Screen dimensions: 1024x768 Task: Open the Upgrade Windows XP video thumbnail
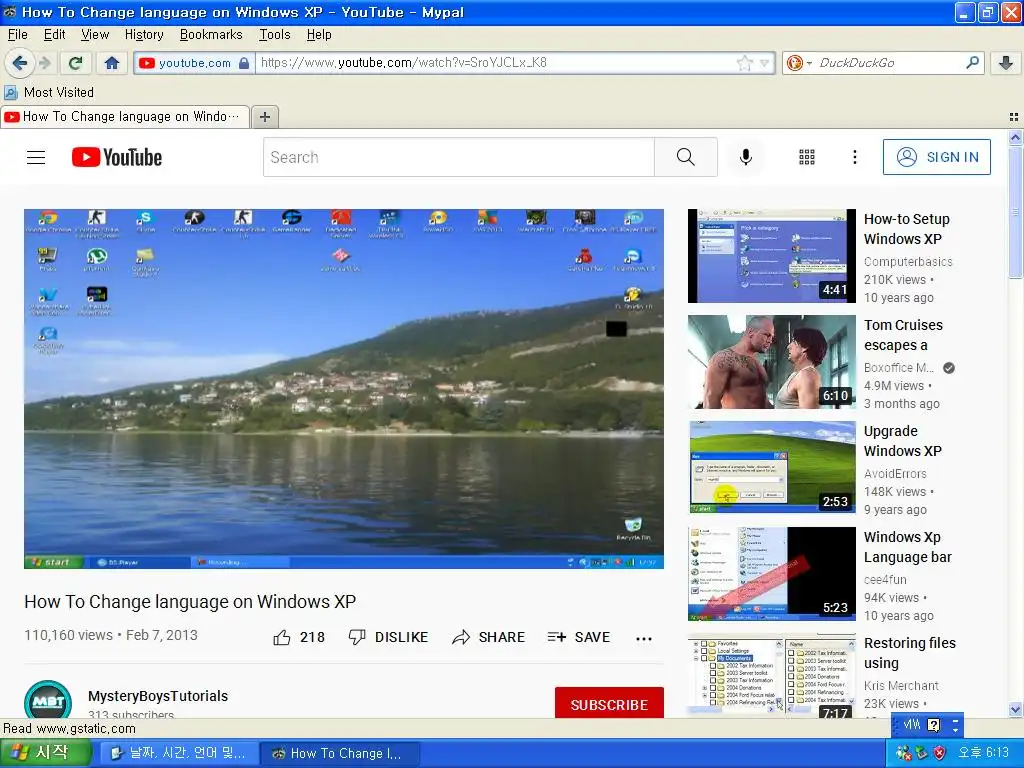pyautogui.click(x=772, y=468)
